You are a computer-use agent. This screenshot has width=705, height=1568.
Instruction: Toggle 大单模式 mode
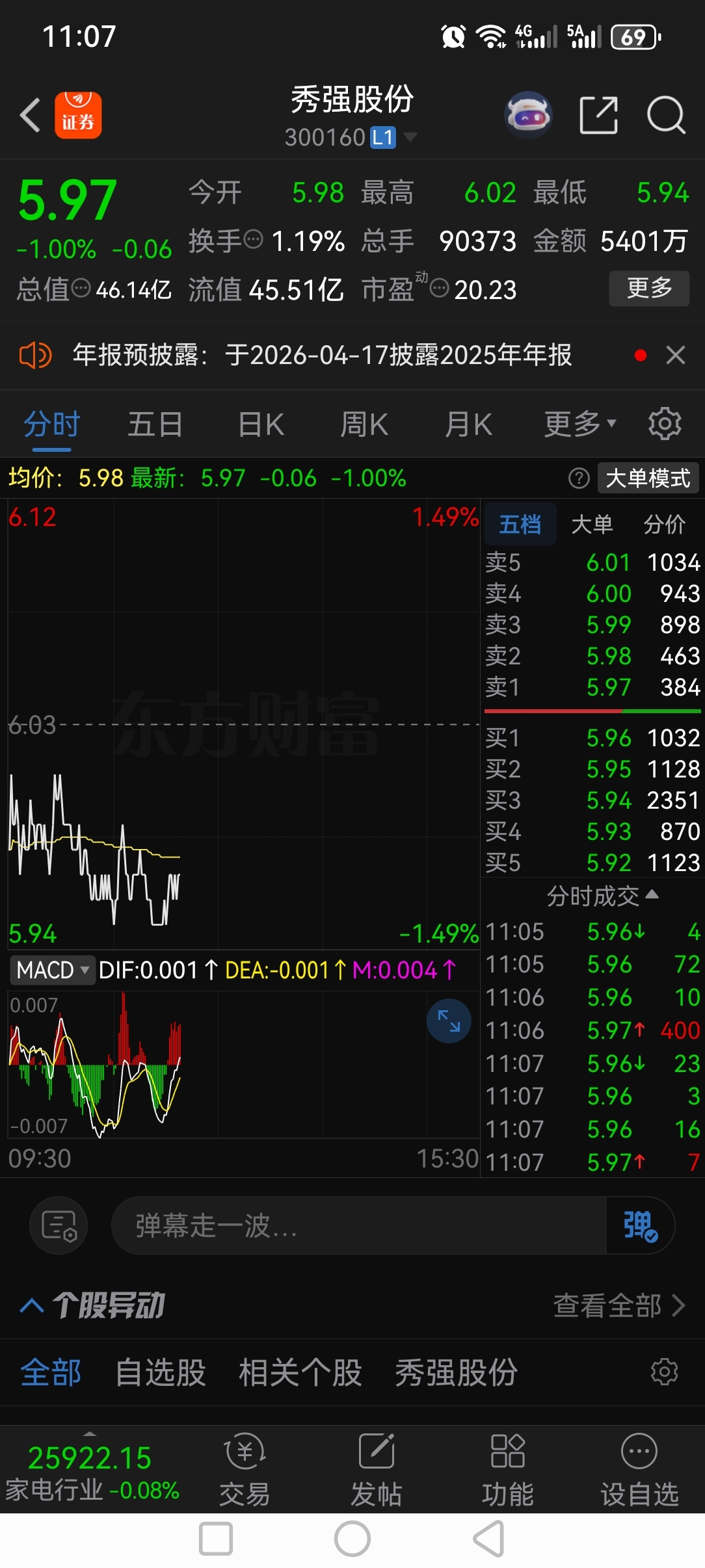648,478
